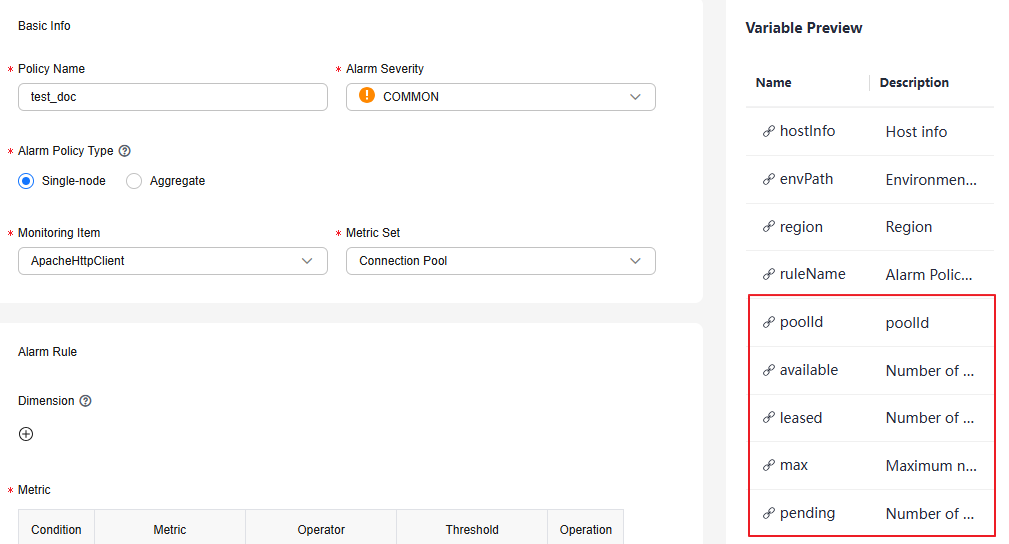Click the Policy Name input field
The image size is (1009, 544).
[x=172, y=97]
